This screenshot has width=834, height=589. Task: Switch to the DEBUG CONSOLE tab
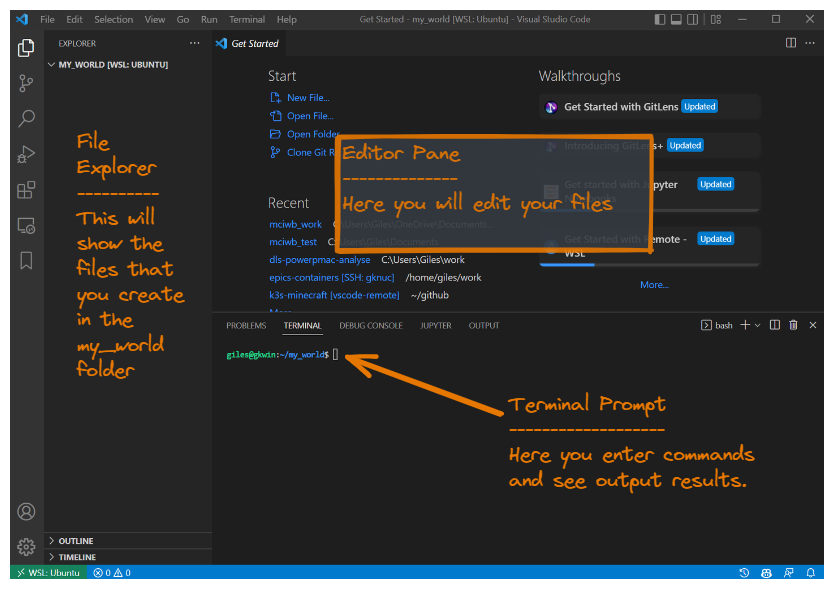371,326
